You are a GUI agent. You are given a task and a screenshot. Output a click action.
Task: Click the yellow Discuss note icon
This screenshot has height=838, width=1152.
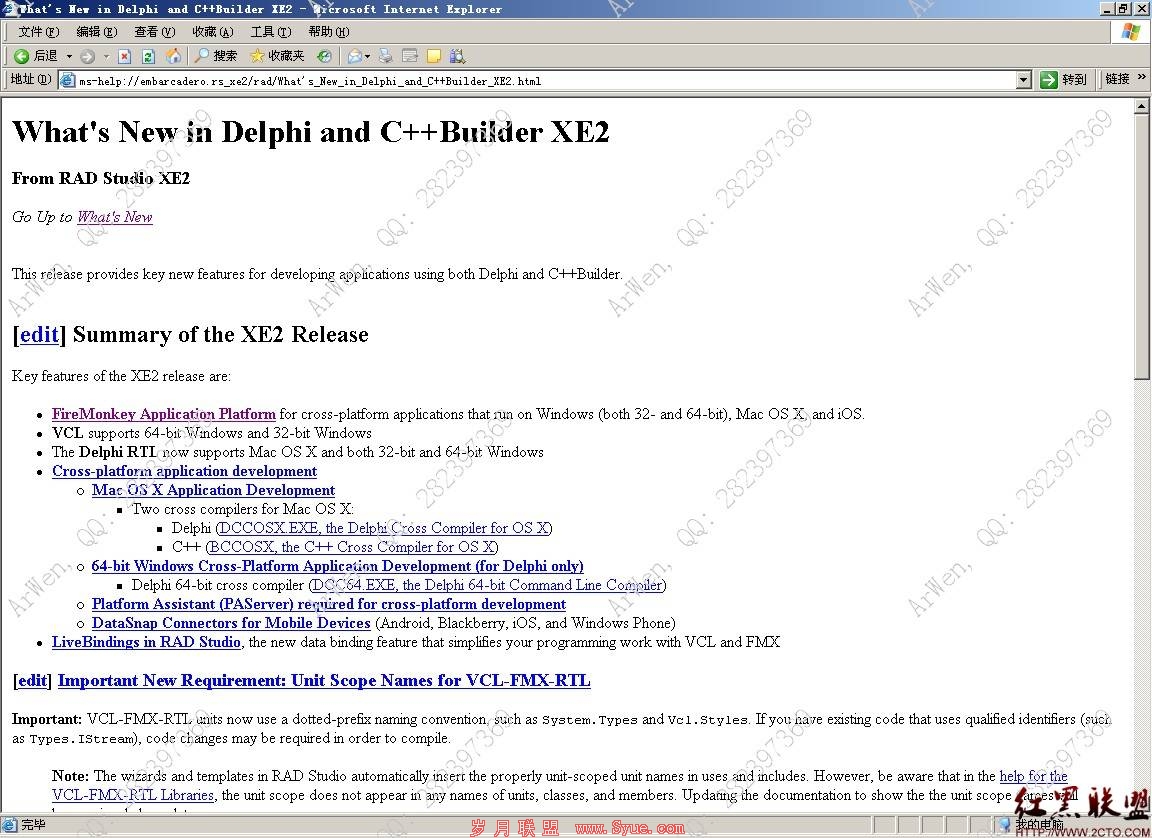click(434, 56)
